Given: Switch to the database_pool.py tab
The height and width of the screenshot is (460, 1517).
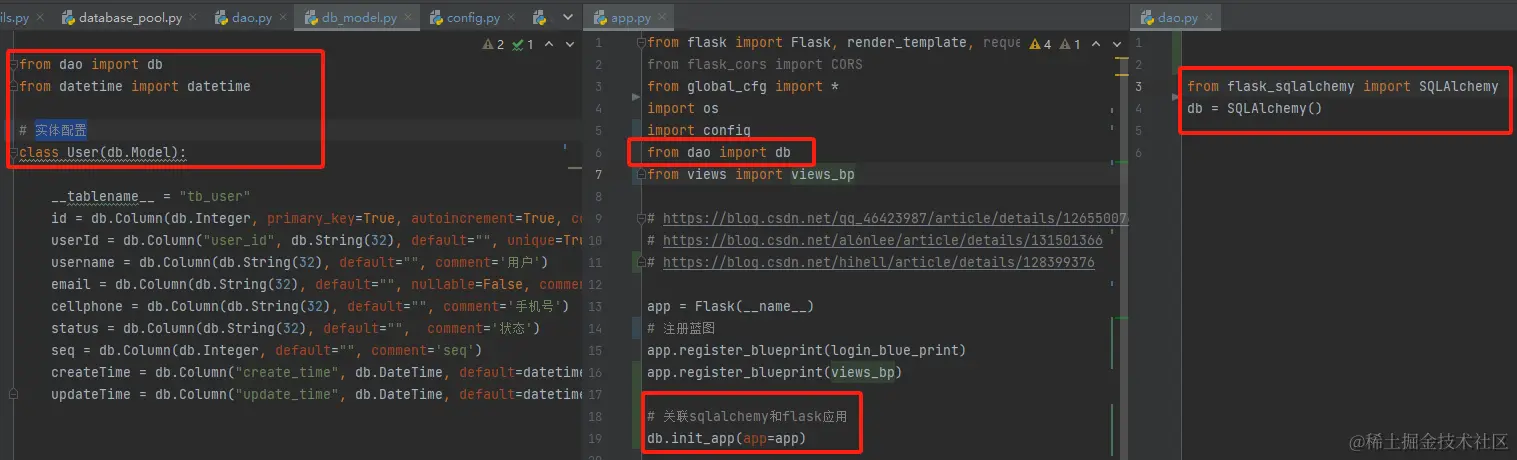Looking at the screenshot, I should [x=130, y=18].
